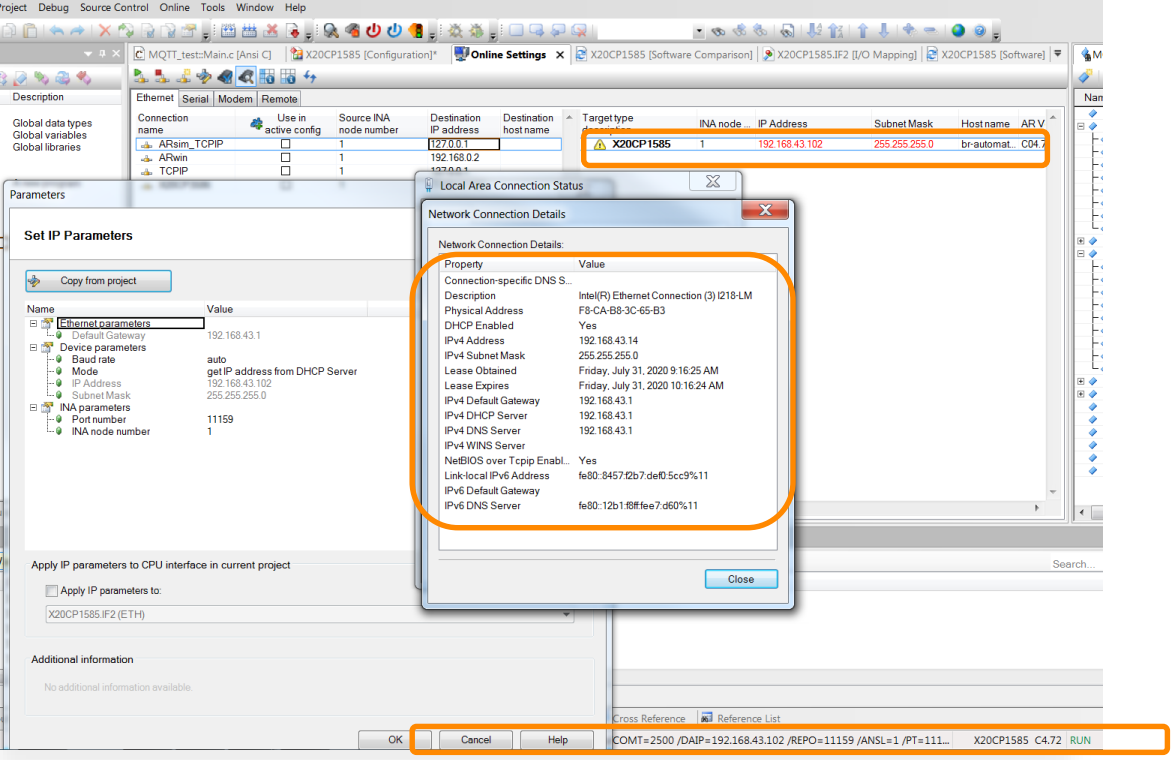The image size is (1174, 760).
Task: Toggle the ARsim_TCPIP active config checkbox
Action: click(x=285, y=144)
